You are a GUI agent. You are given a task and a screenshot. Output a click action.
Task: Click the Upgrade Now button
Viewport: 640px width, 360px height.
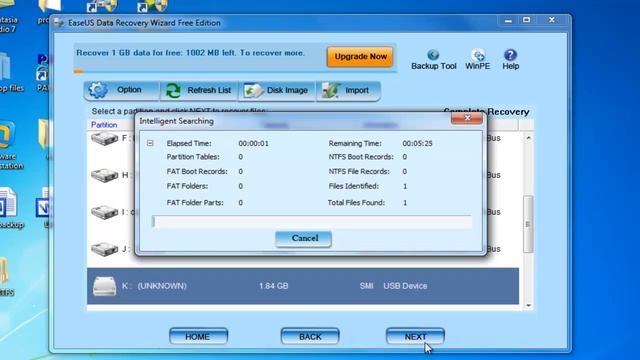[360, 57]
